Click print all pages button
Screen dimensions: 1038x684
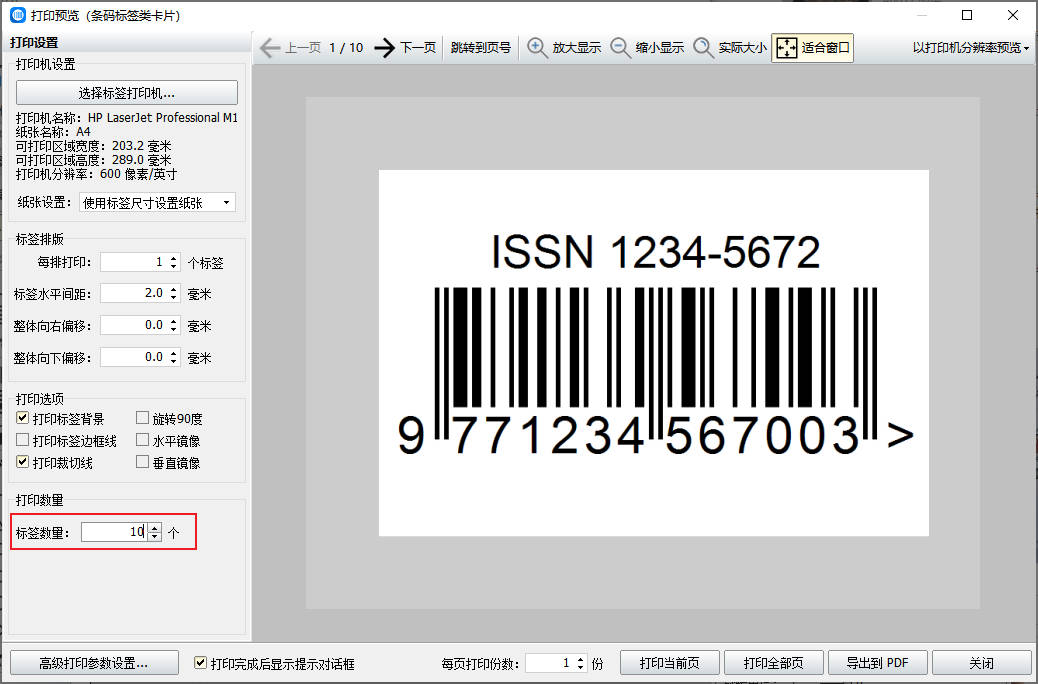pos(773,663)
